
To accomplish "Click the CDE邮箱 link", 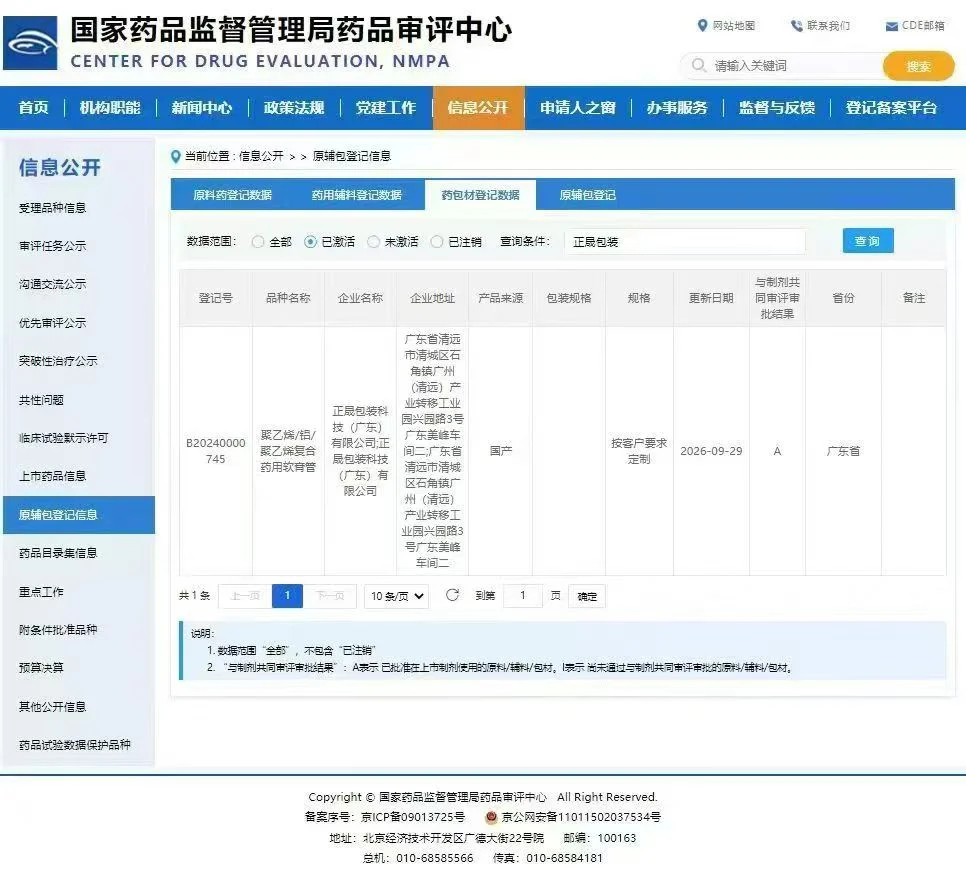I will (923, 25).
